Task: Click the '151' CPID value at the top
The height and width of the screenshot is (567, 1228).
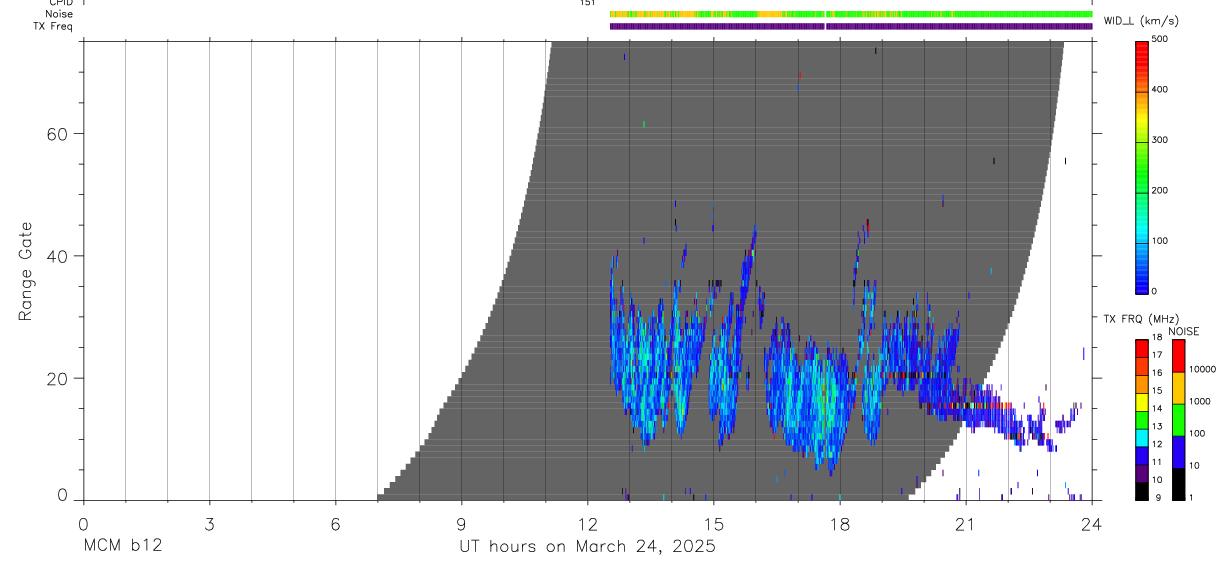Action: [x=587, y=3]
